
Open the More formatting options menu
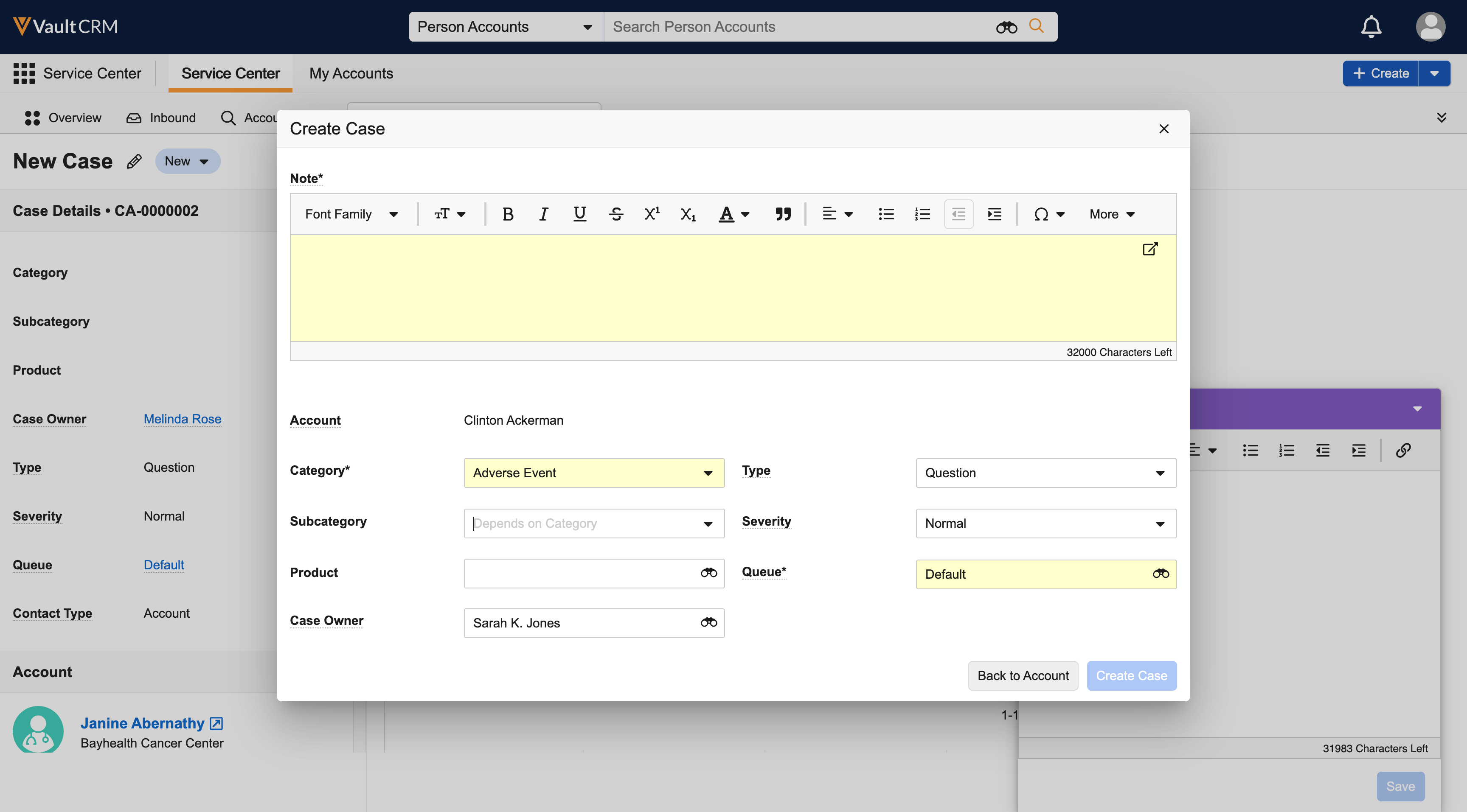(x=1112, y=214)
